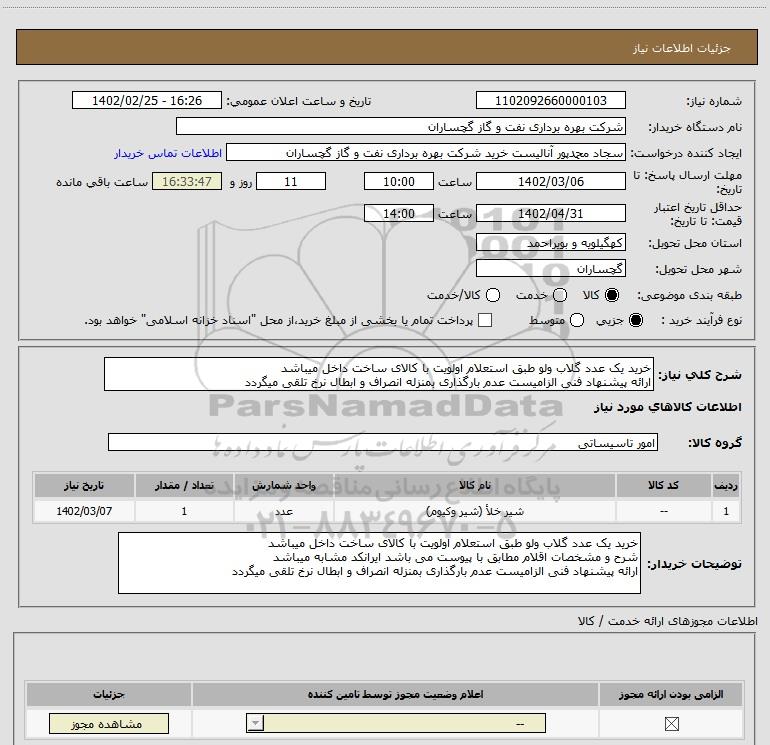
Task: Click the delivery city field گچساران
Action: pos(550,268)
